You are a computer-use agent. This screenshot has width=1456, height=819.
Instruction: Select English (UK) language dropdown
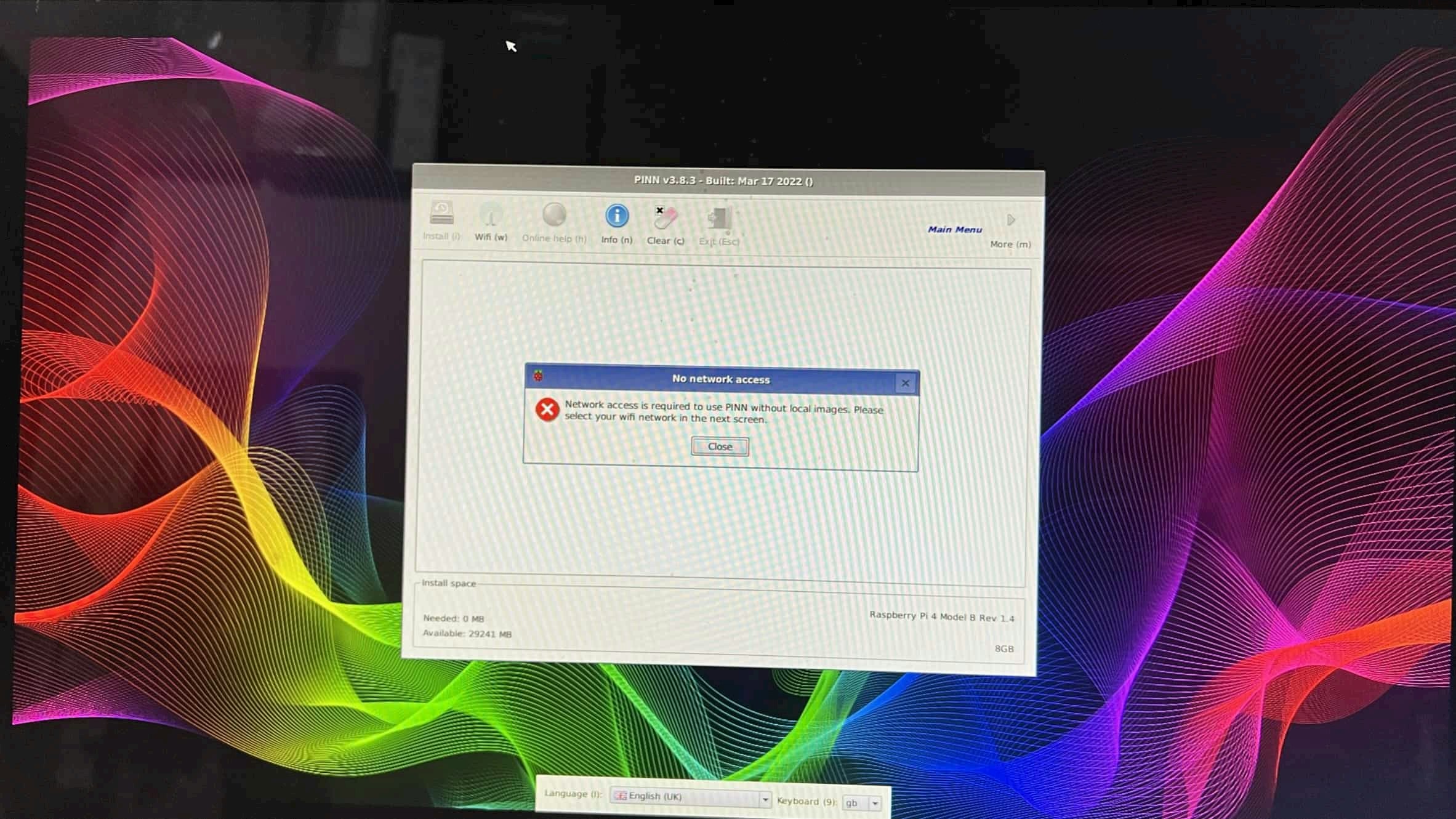[690, 795]
